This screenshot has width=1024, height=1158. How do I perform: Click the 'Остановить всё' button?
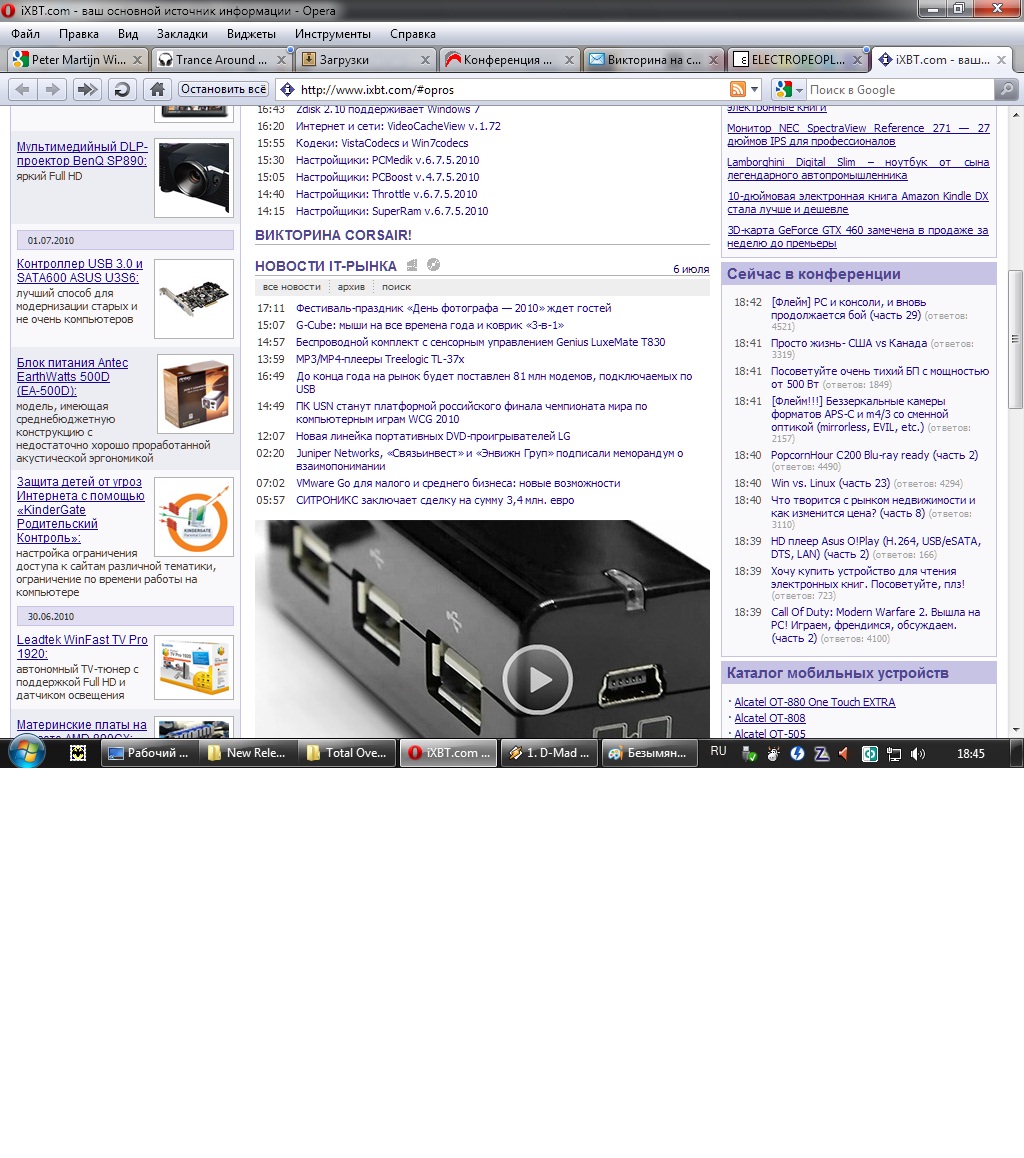pyautogui.click(x=224, y=89)
